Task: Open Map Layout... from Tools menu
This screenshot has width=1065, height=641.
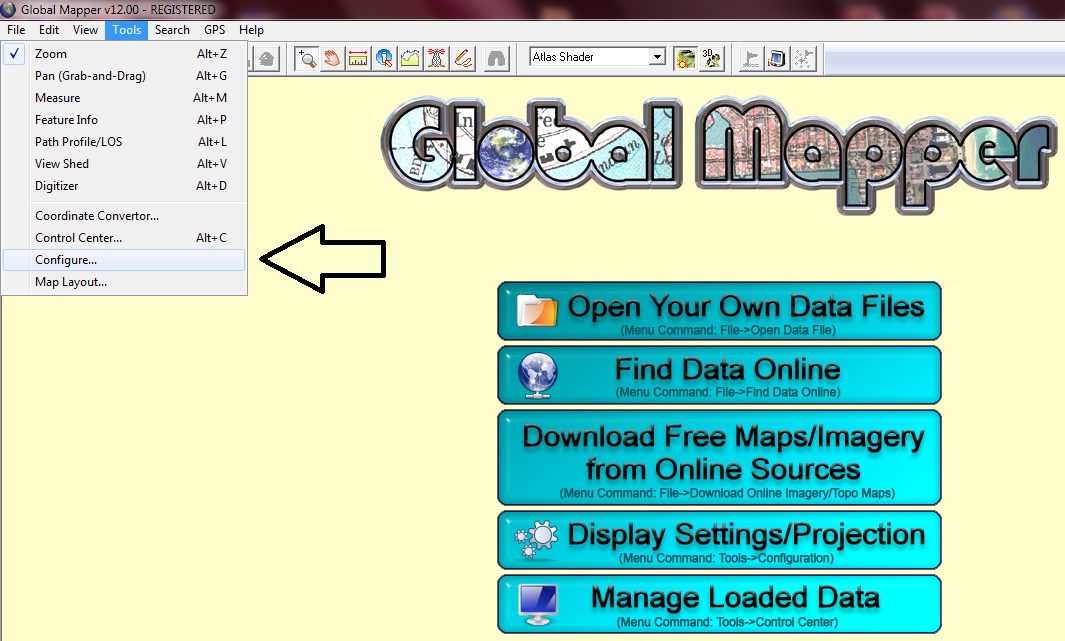Action: (x=124, y=282)
